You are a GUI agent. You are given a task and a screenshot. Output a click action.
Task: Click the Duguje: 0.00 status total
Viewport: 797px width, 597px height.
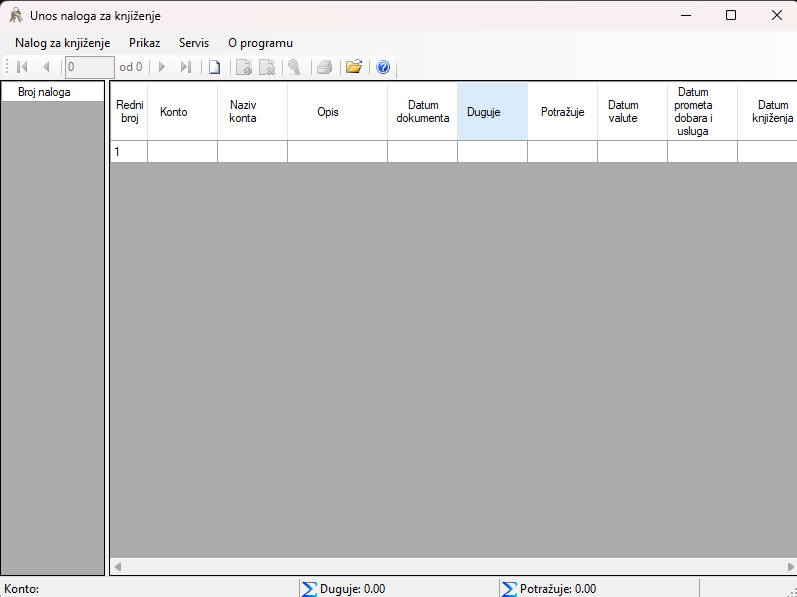click(x=352, y=589)
